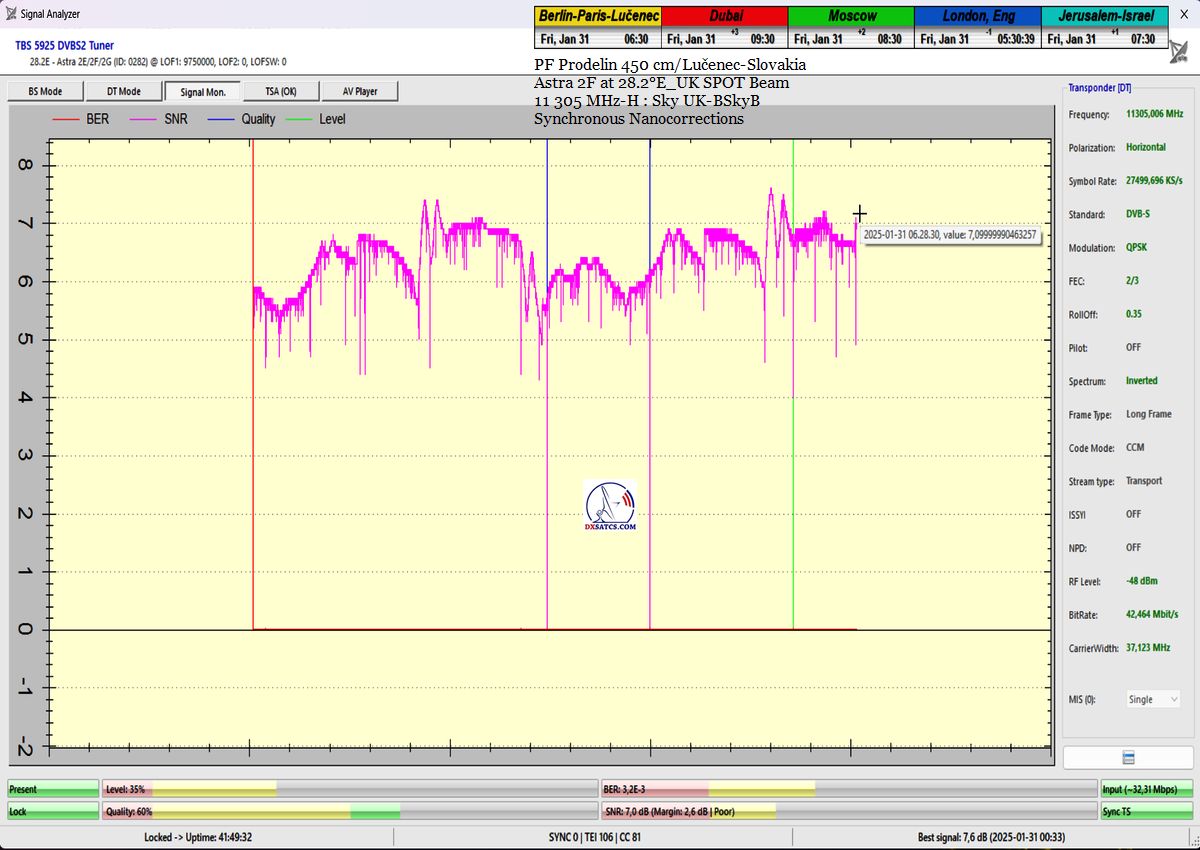Select the Signal Mon. tab
1200x850 pixels.
point(203,91)
